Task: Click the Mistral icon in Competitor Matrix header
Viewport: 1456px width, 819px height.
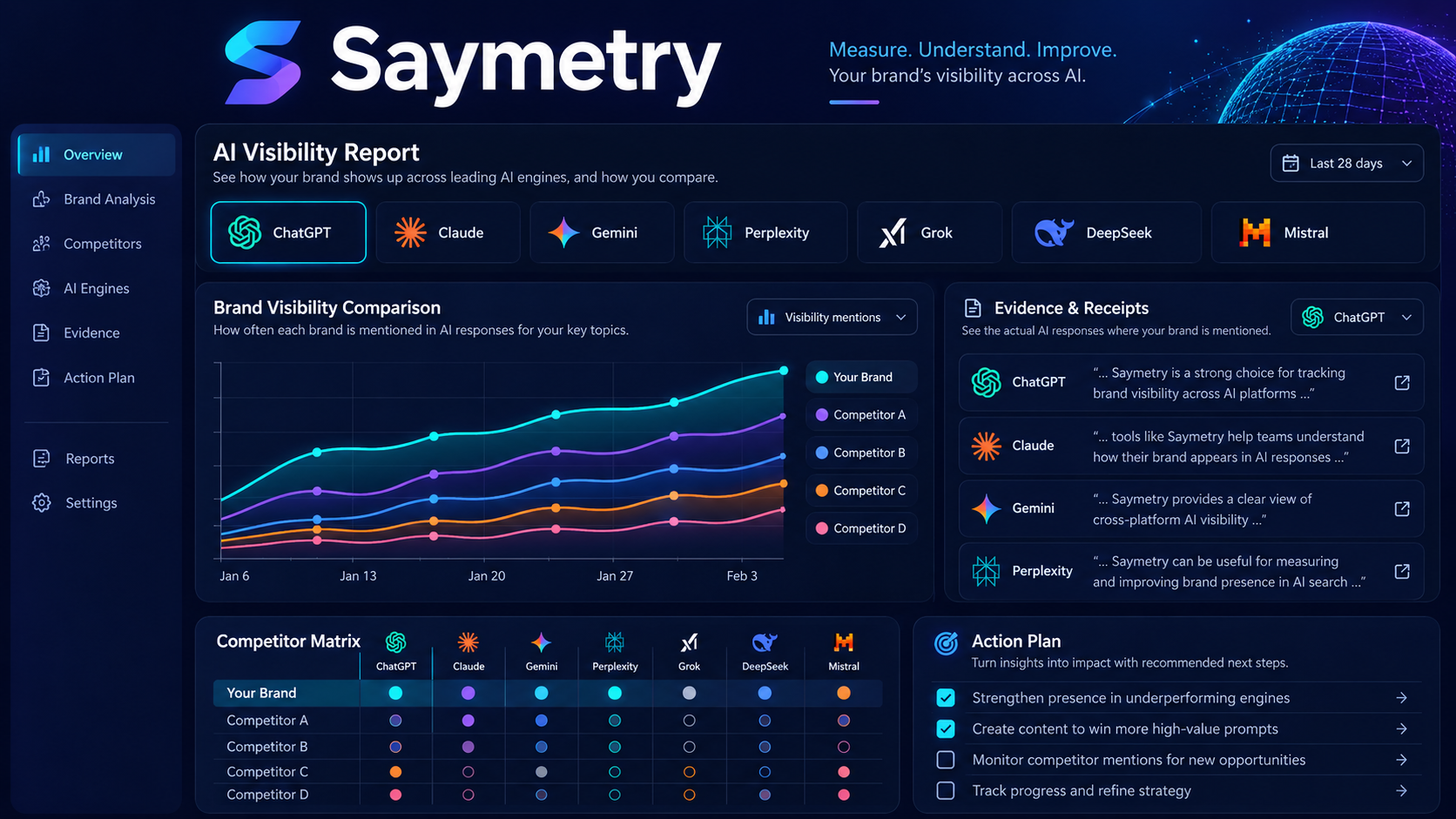Action: (843, 642)
